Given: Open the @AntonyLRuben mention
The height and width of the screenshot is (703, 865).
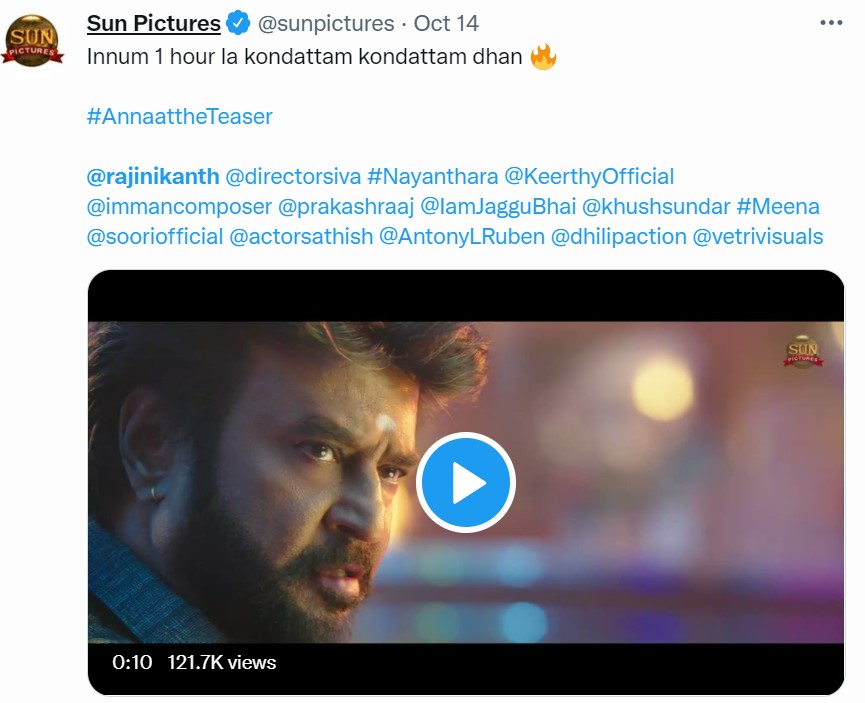Looking at the screenshot, I should pos(461,237).
